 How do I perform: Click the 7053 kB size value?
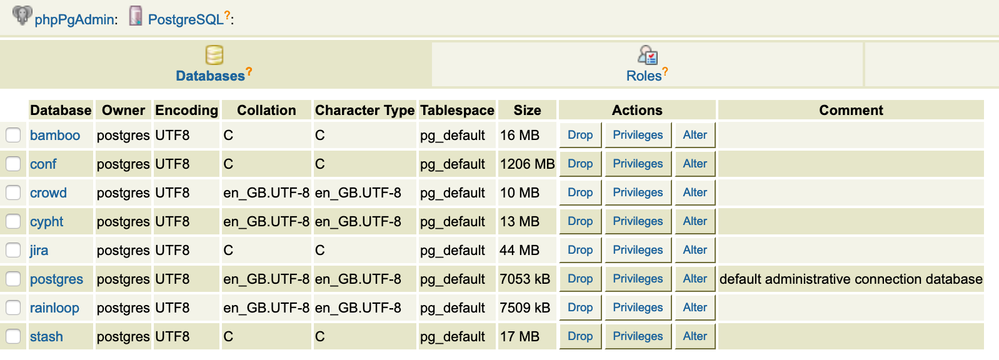click(525, 279)
